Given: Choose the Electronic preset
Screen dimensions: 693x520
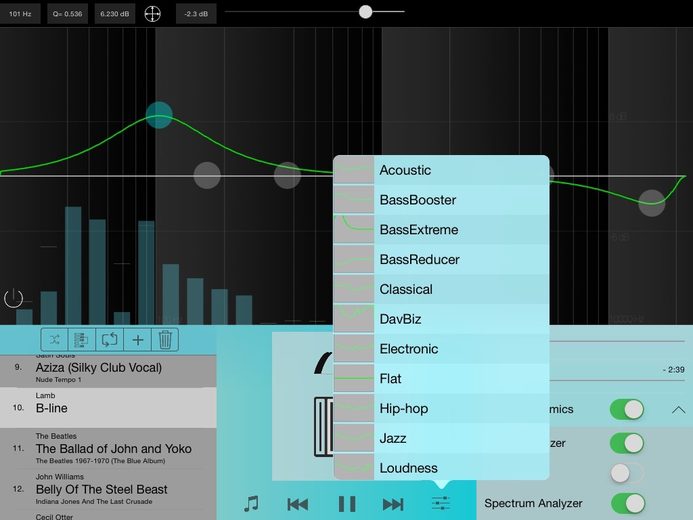Looking at the screenshot, I should pos(441,349).
